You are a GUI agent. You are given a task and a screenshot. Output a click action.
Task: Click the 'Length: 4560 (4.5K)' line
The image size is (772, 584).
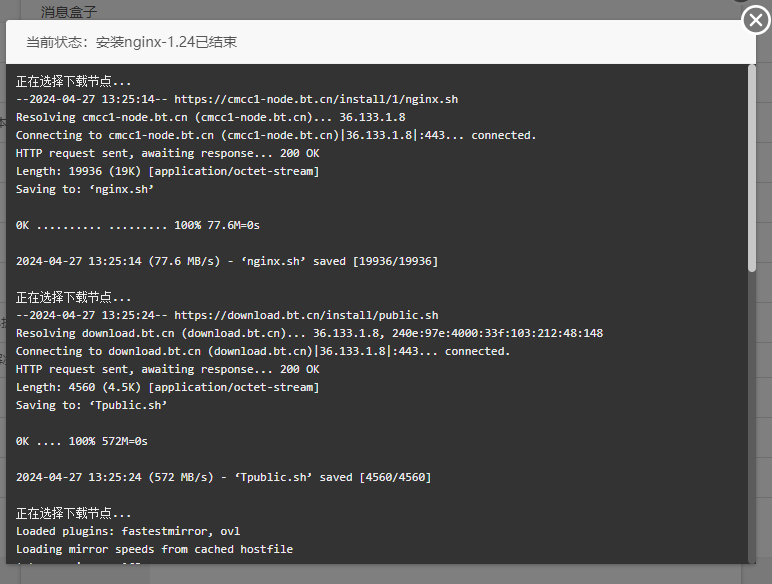pos(167,387)
